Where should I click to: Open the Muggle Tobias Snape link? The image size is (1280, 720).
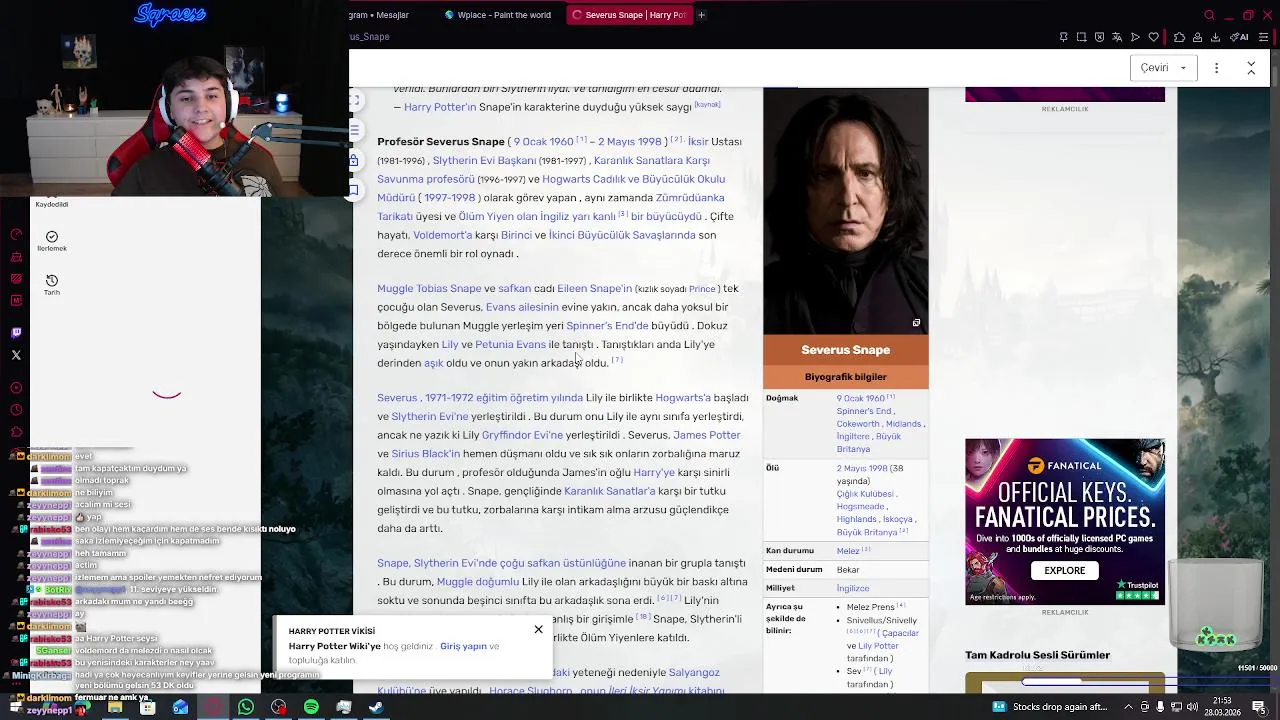tap(429, 288)
